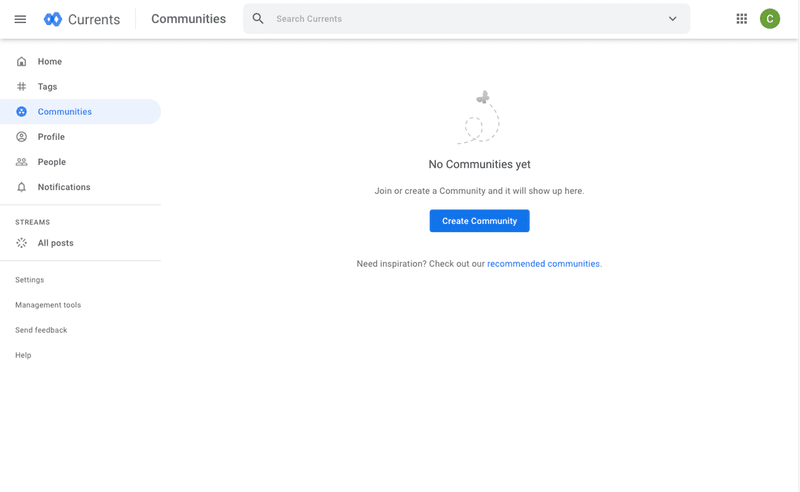Open the Google apps grid
This screenshot has width=800, height=492.
tap(741, 19)
